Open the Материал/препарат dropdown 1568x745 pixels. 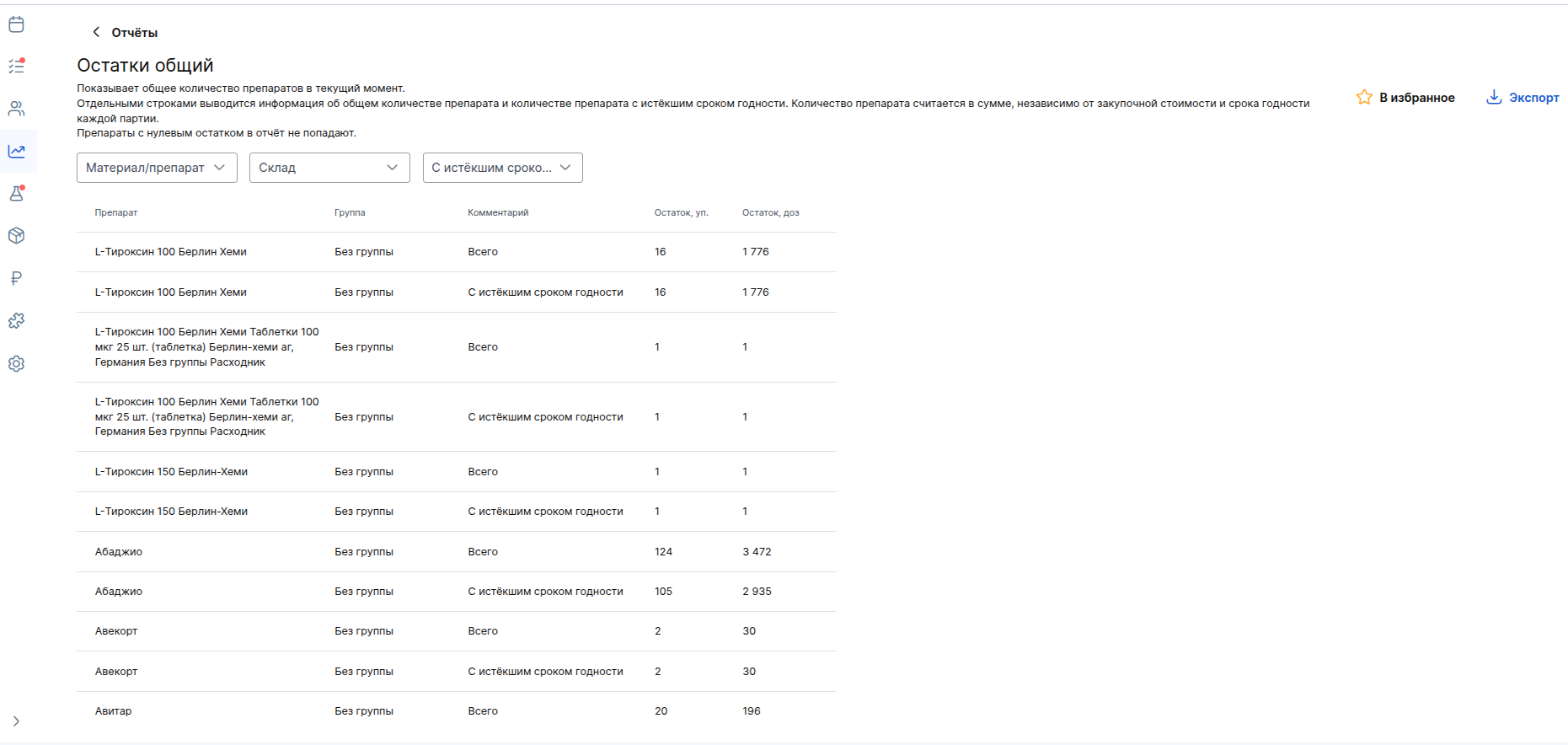coord(157,168)
